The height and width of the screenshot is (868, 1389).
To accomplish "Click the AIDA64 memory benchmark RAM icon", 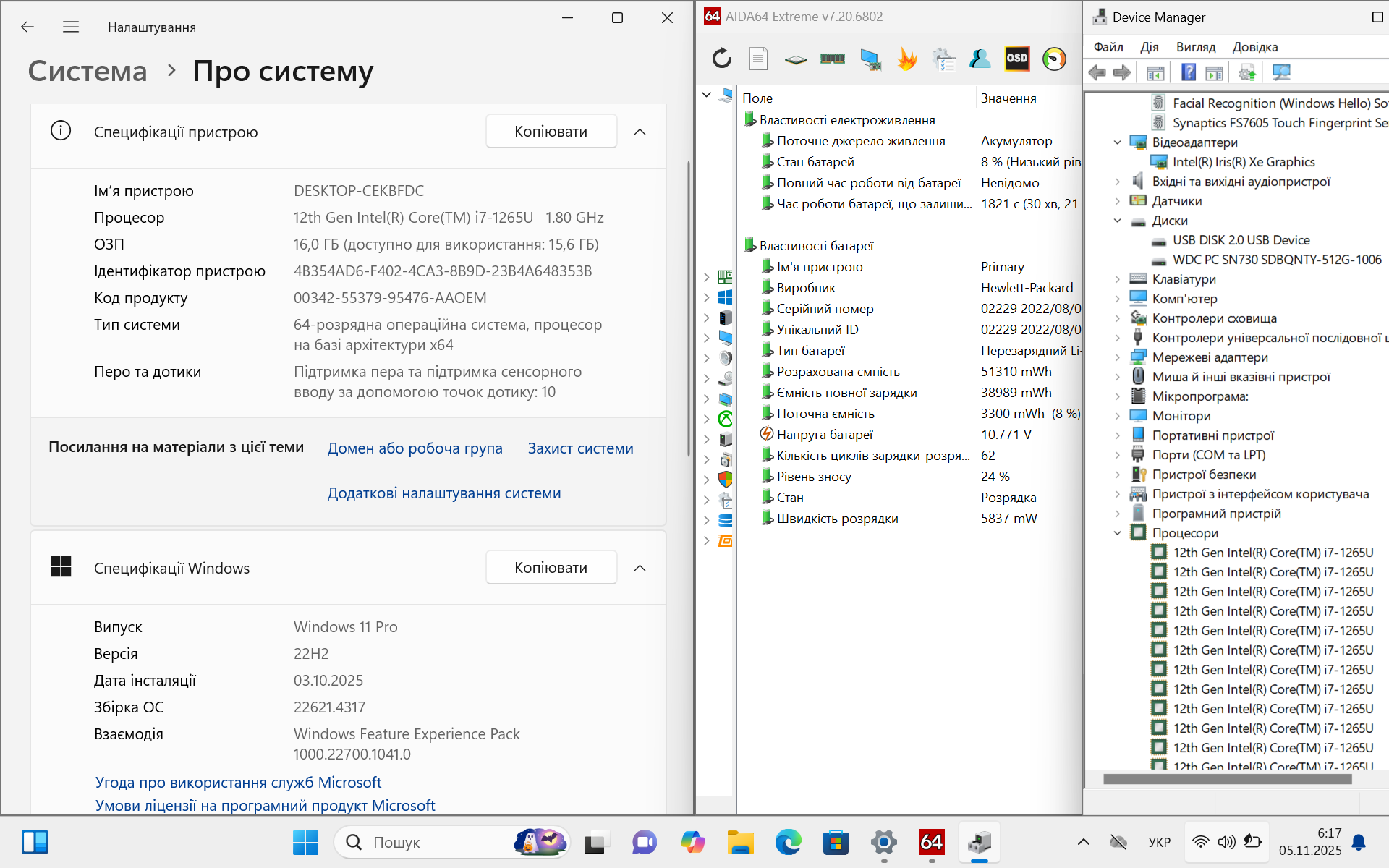I will pos(832,59).
